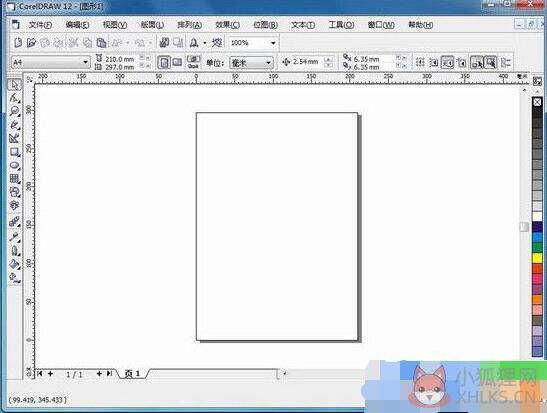Screen dimensions: 547x413
Task: Toggle default or current page settings
Action: pyautogui.click(x=193, y=63)
